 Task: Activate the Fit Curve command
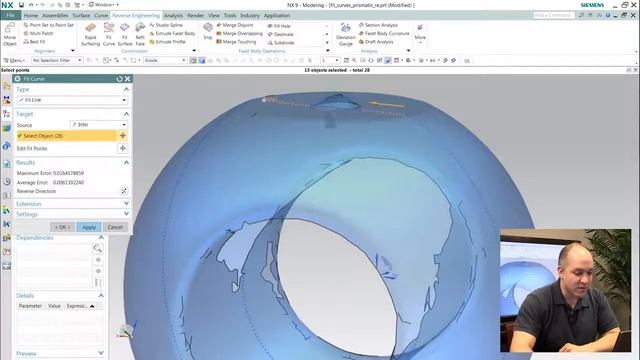click(x=109, y=34)
